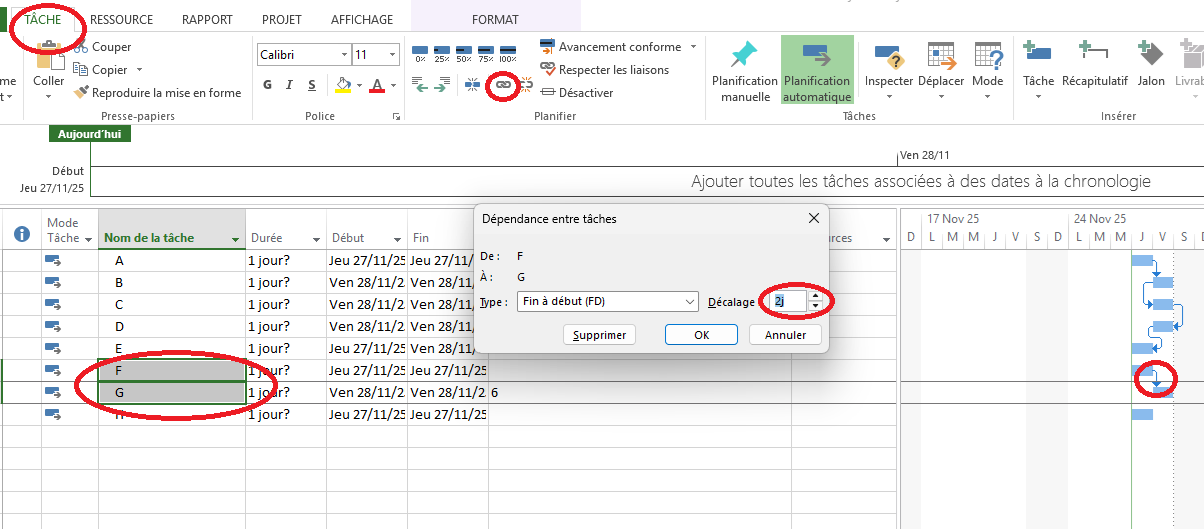Viewport: 1204px width, 529px height.
Task: Open font color dropdown arrow
Action: (x=394, y=85)
